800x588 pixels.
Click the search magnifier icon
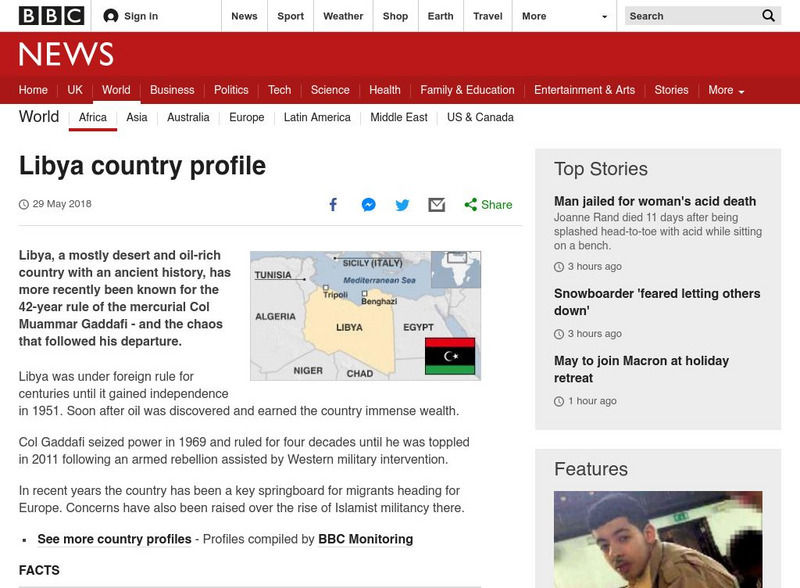(769, 16)
